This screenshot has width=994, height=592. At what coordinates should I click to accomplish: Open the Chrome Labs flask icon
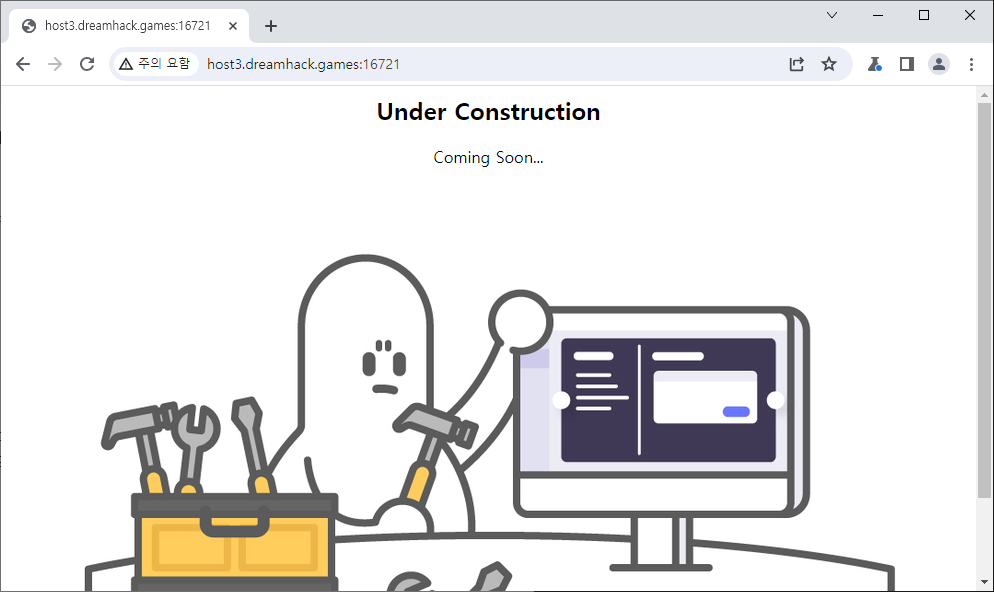coord(874,64)
